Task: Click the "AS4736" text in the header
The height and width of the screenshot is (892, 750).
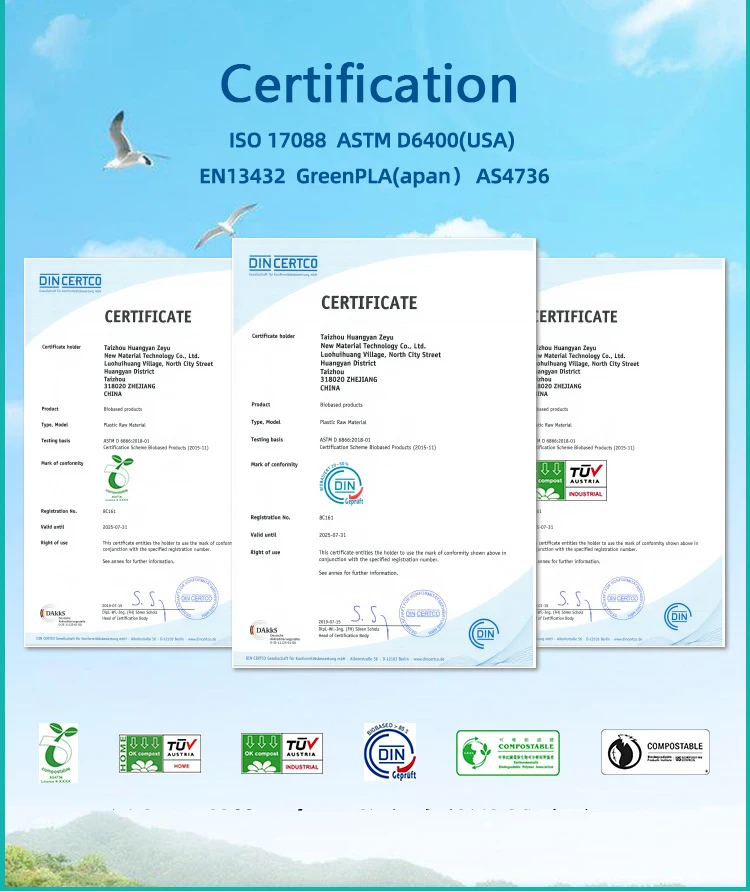Action: point(513,176)
